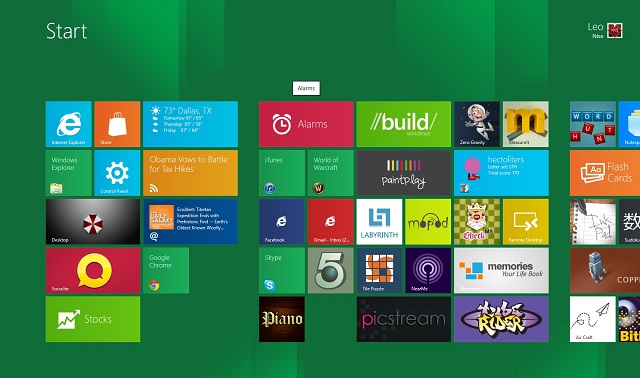
Task: Open the memories Your Life Book tile
Action: [x=502, y=270]
